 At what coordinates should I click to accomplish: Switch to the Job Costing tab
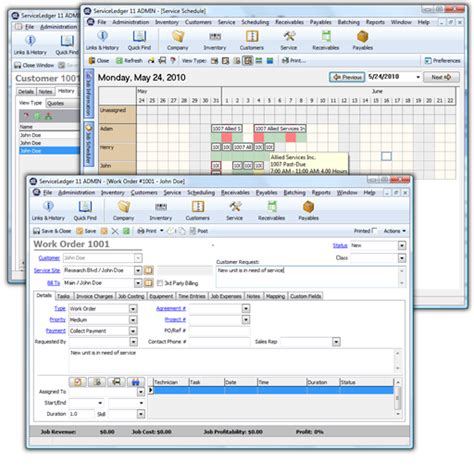pos(131,296)
